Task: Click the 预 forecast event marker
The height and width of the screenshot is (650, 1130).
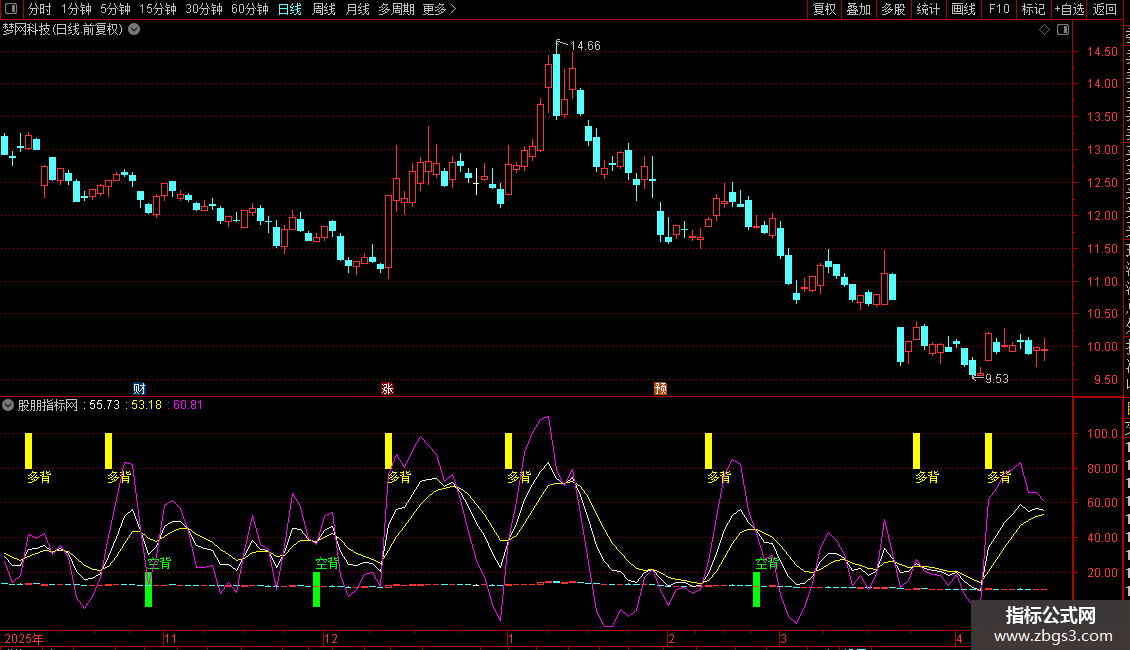Action: (660, 388)
